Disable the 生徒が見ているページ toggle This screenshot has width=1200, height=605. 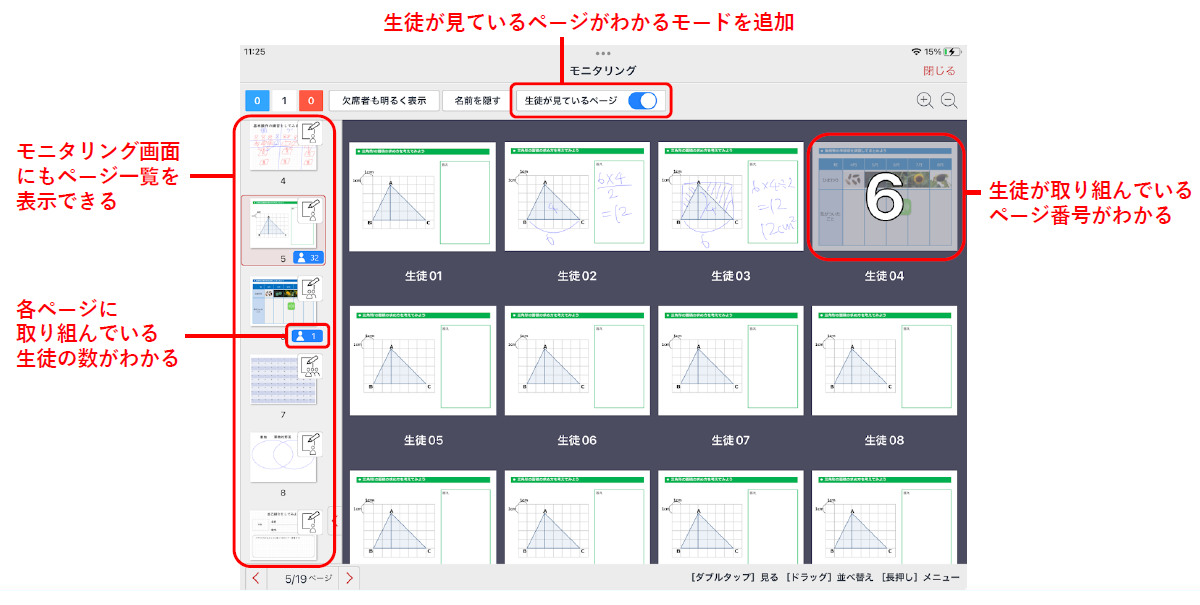point(646,100)
